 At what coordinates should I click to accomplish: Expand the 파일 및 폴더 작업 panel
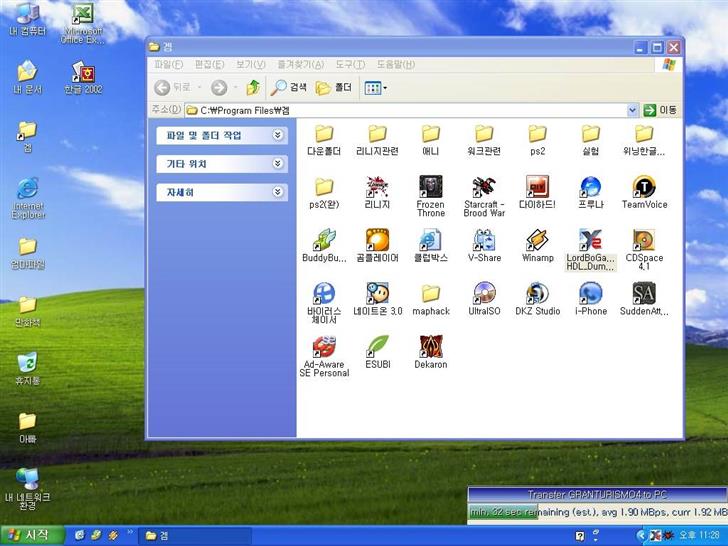222,136
